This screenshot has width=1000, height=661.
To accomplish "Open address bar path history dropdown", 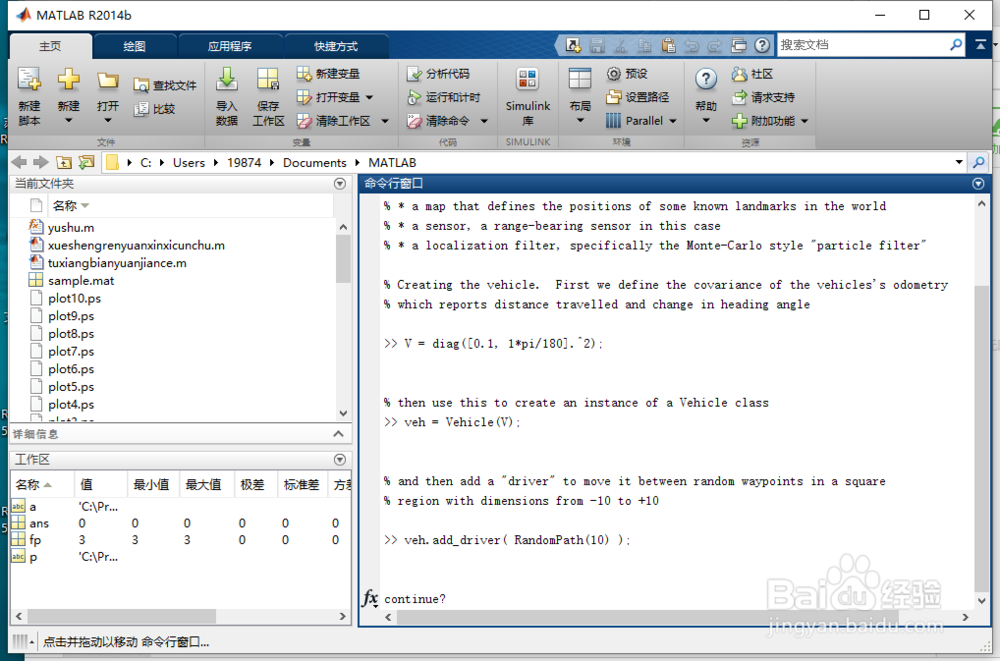I will (959, 162).
